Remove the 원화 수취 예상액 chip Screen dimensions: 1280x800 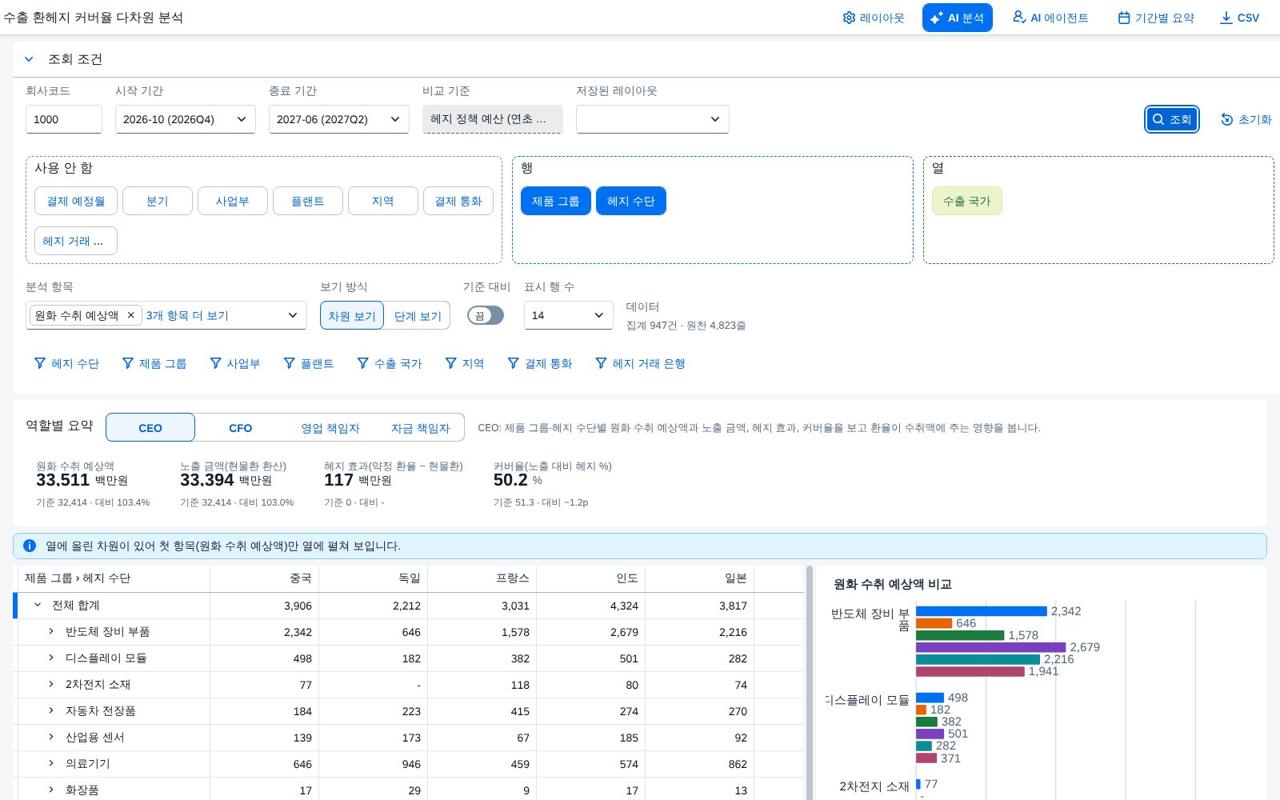point(130,315)
